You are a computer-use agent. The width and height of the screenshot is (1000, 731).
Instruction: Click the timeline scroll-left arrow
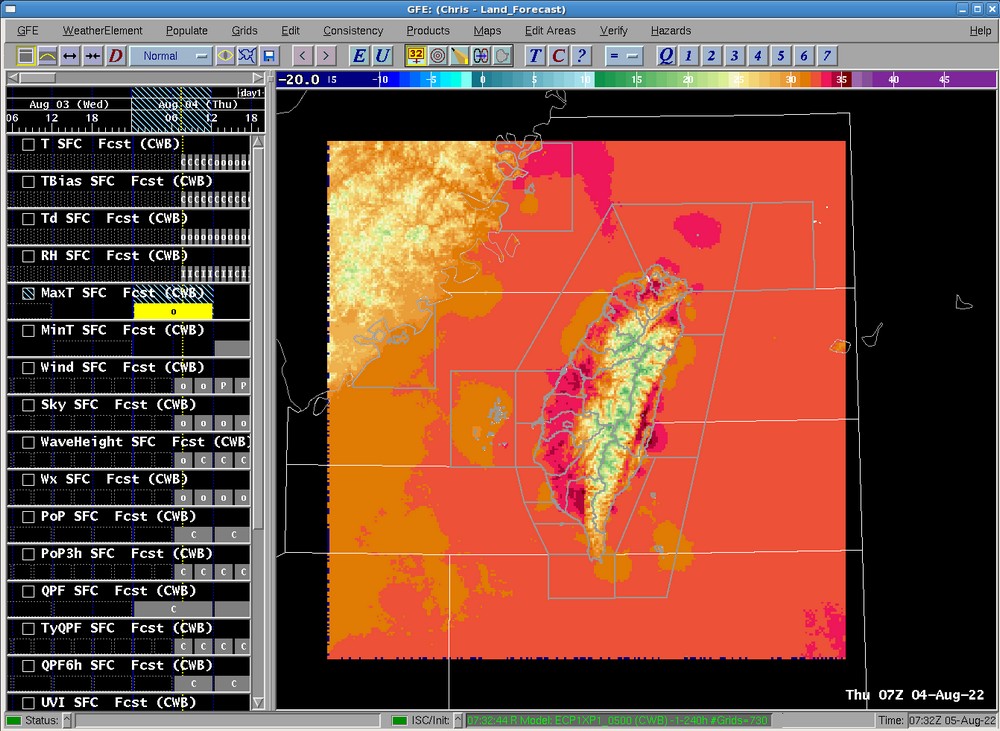point(13,78)
